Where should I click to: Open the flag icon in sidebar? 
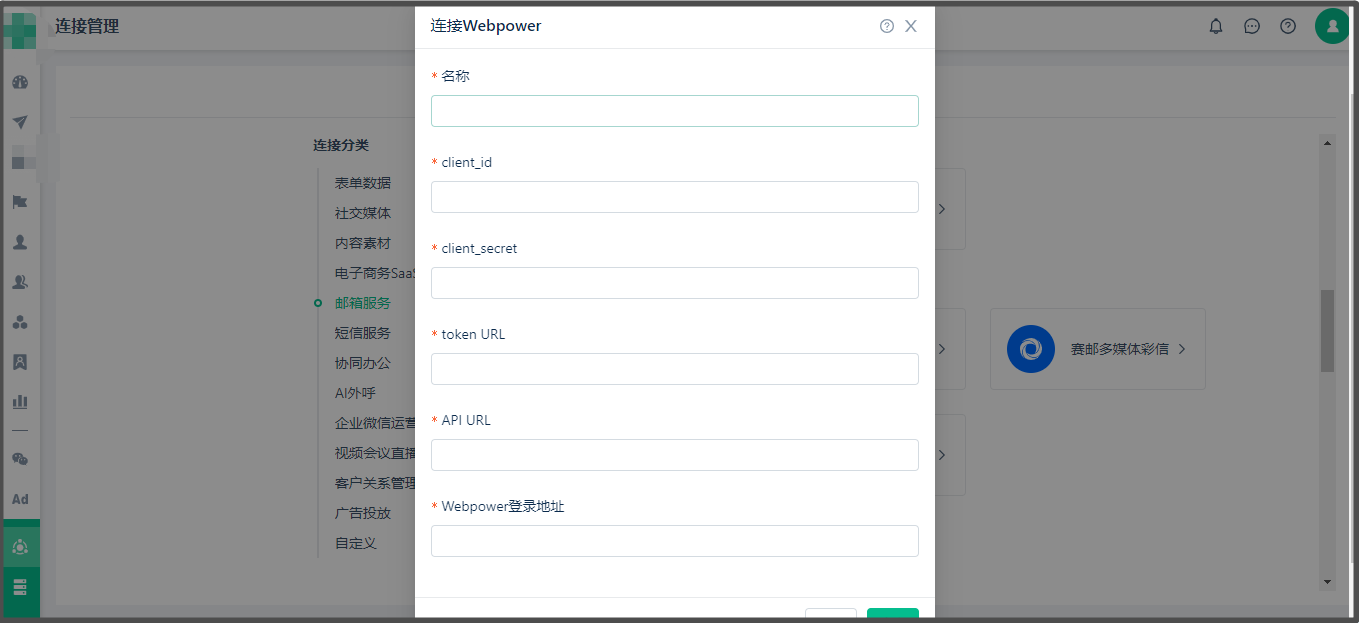(20, 202)
